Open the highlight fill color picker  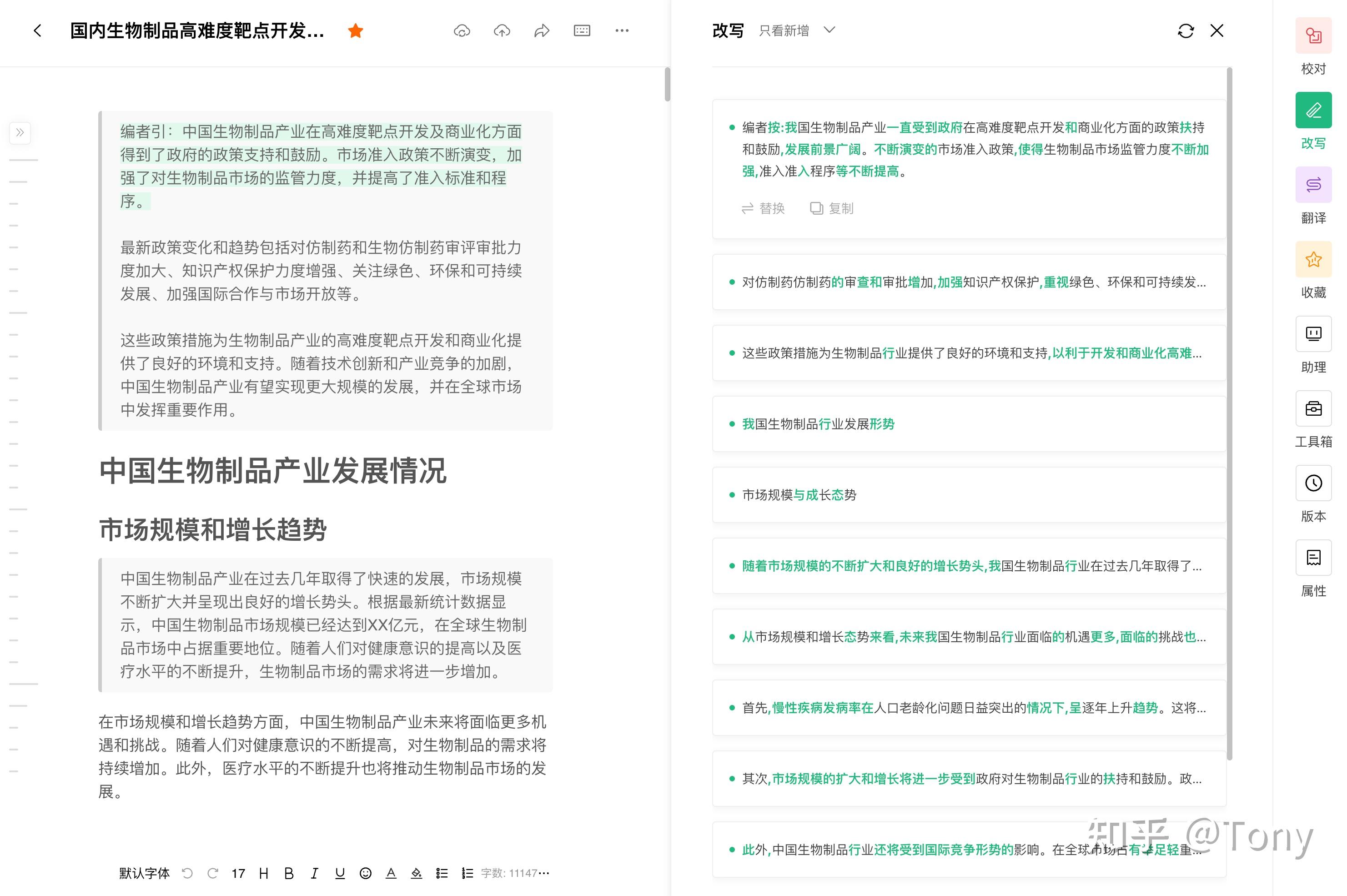pos(417,873)
